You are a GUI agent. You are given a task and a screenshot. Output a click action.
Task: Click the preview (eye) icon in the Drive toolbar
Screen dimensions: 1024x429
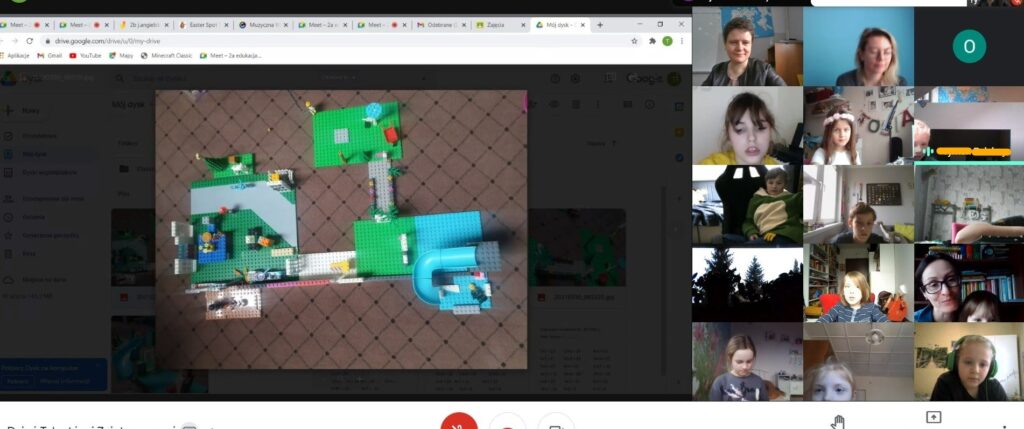coord(554,104)
